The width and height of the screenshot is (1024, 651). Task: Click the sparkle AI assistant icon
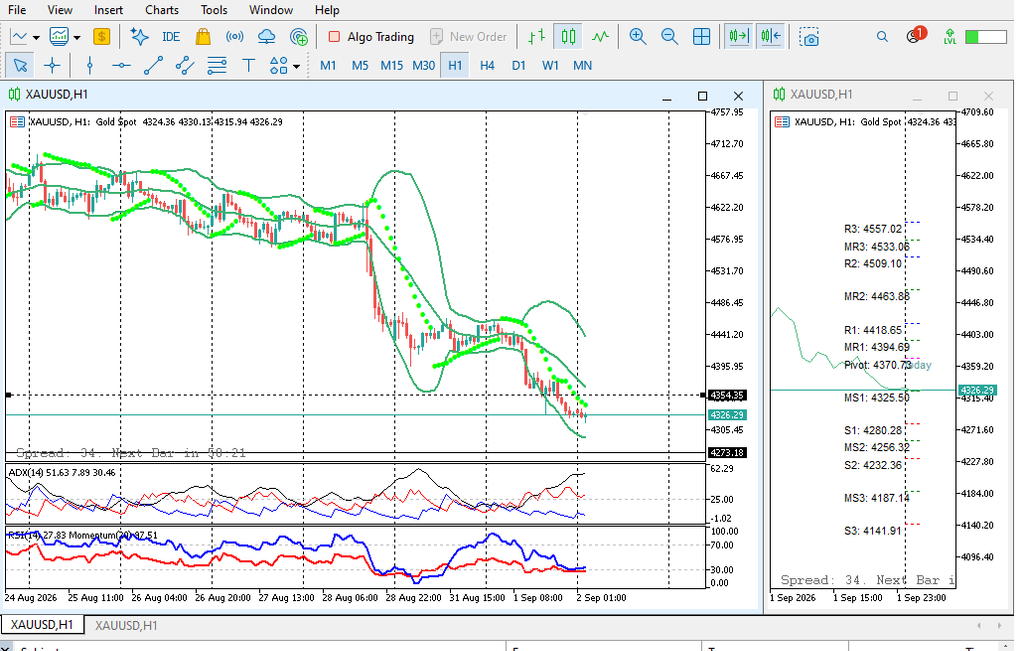coord(139,37)
